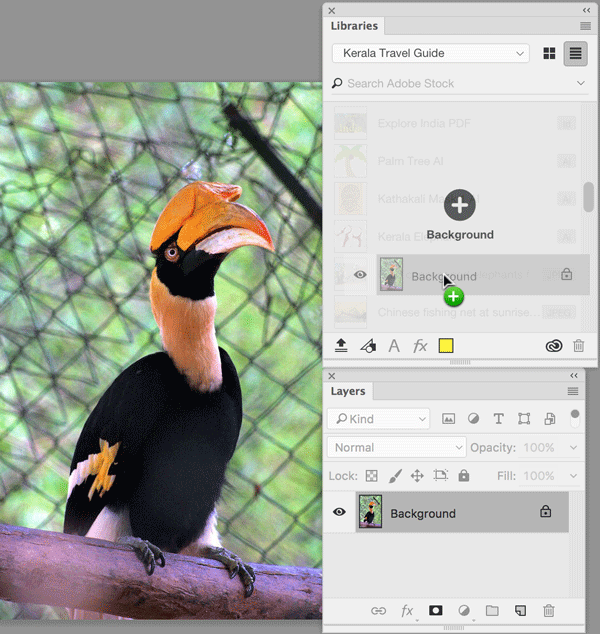Lock artboard nesting icon
This screenshot has height=634, width=600.
pyautogui.click(x=441, y=475)
